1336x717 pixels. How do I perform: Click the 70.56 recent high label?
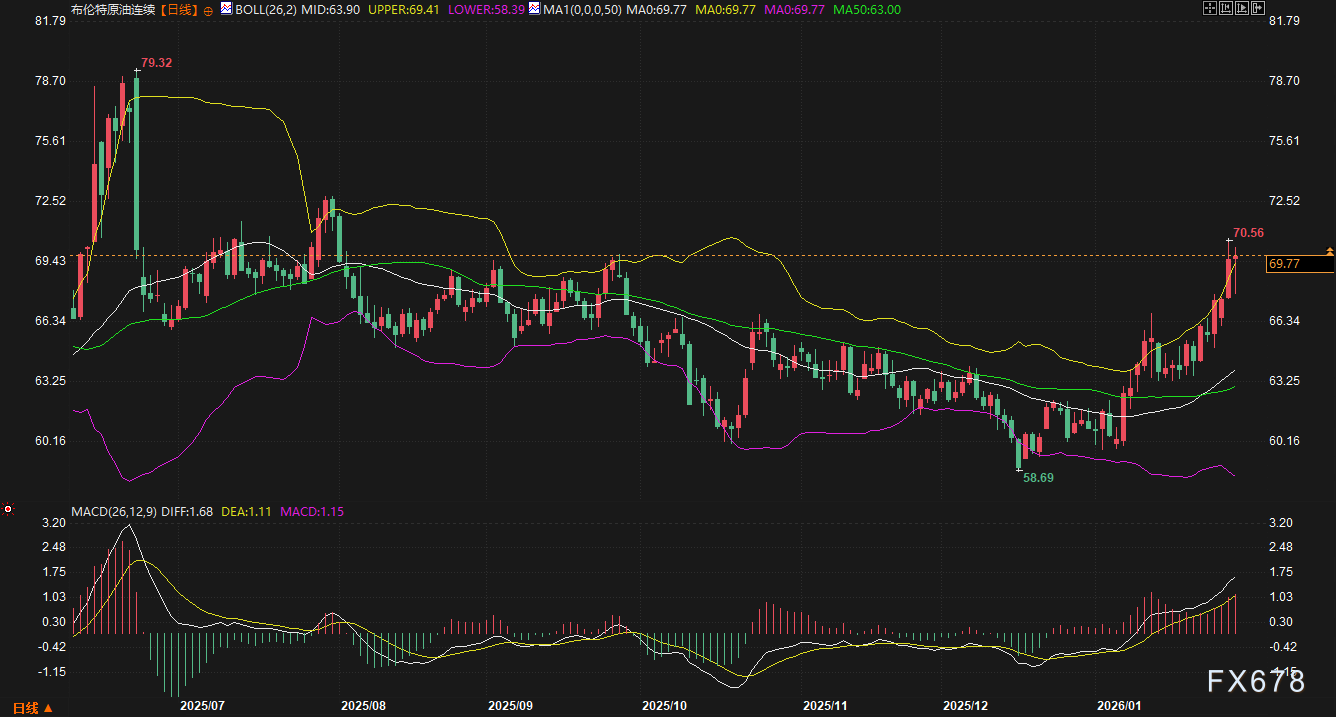point(1249,233)
